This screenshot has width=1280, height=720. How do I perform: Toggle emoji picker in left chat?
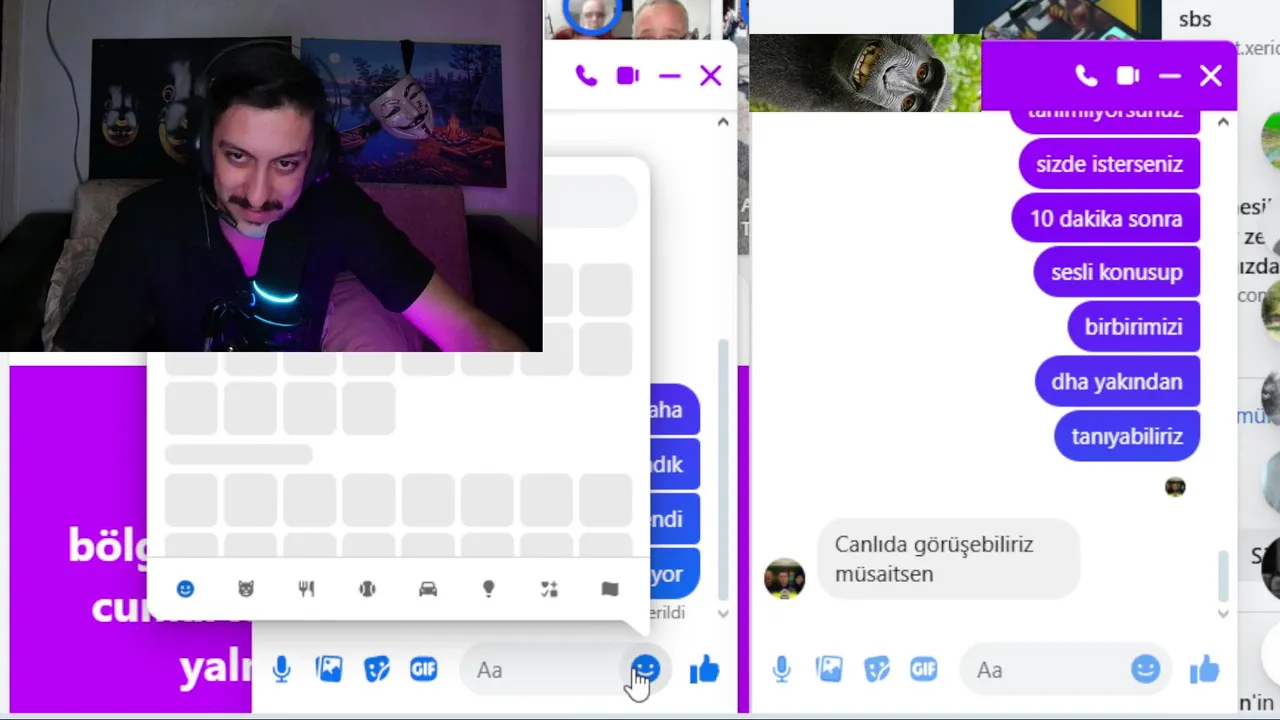coord(645,669)
